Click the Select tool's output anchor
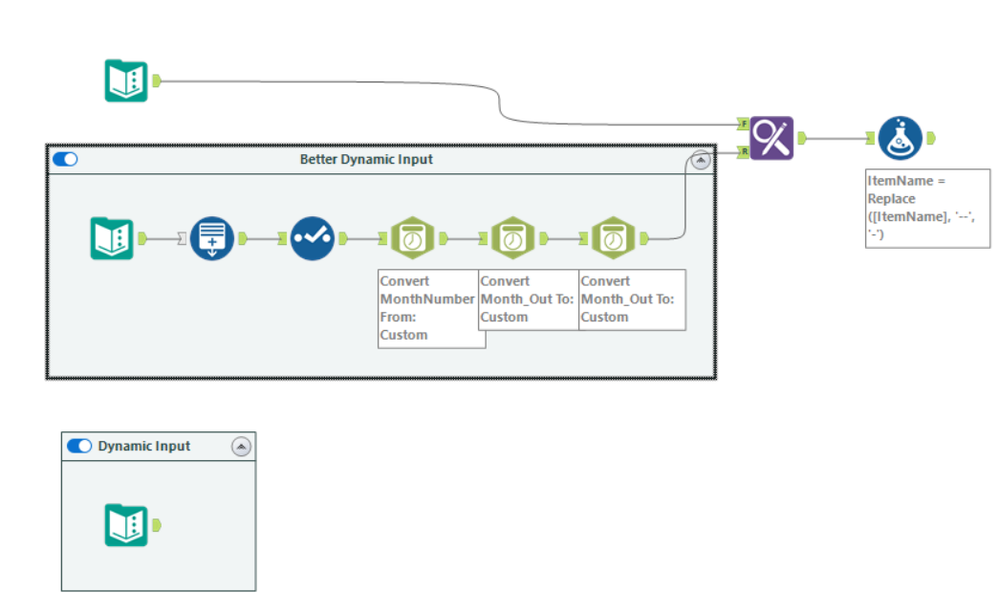 (x=343, y=238)
